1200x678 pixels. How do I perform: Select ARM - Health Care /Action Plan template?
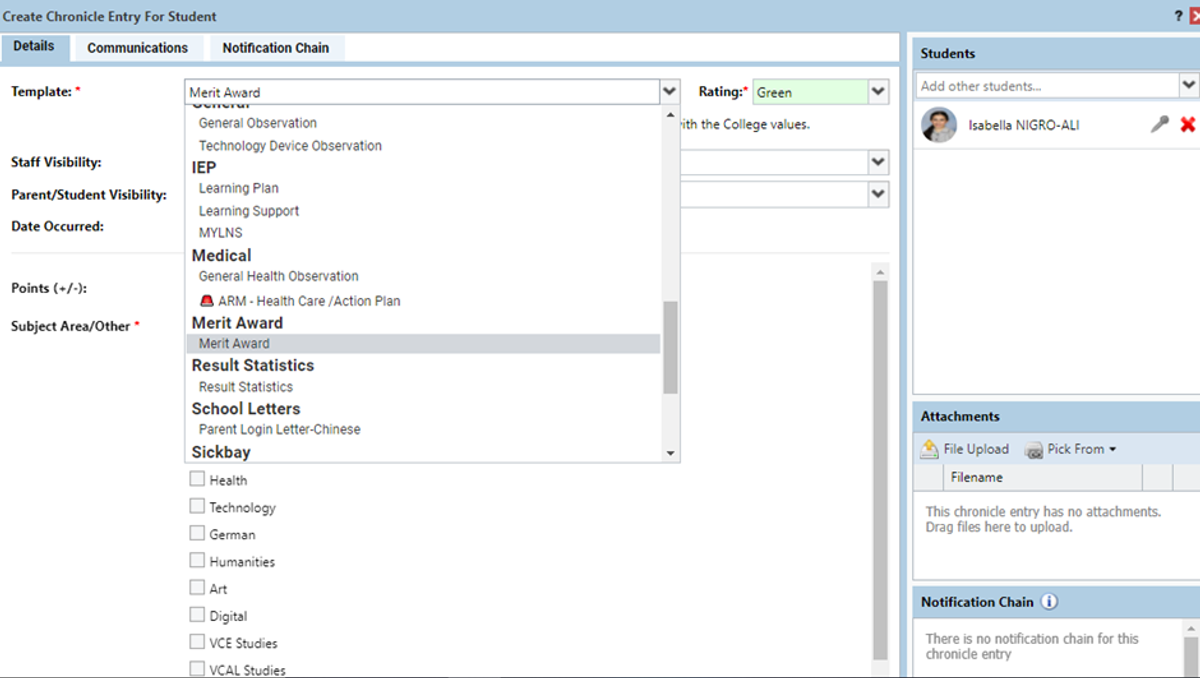[x=308, y=301]
